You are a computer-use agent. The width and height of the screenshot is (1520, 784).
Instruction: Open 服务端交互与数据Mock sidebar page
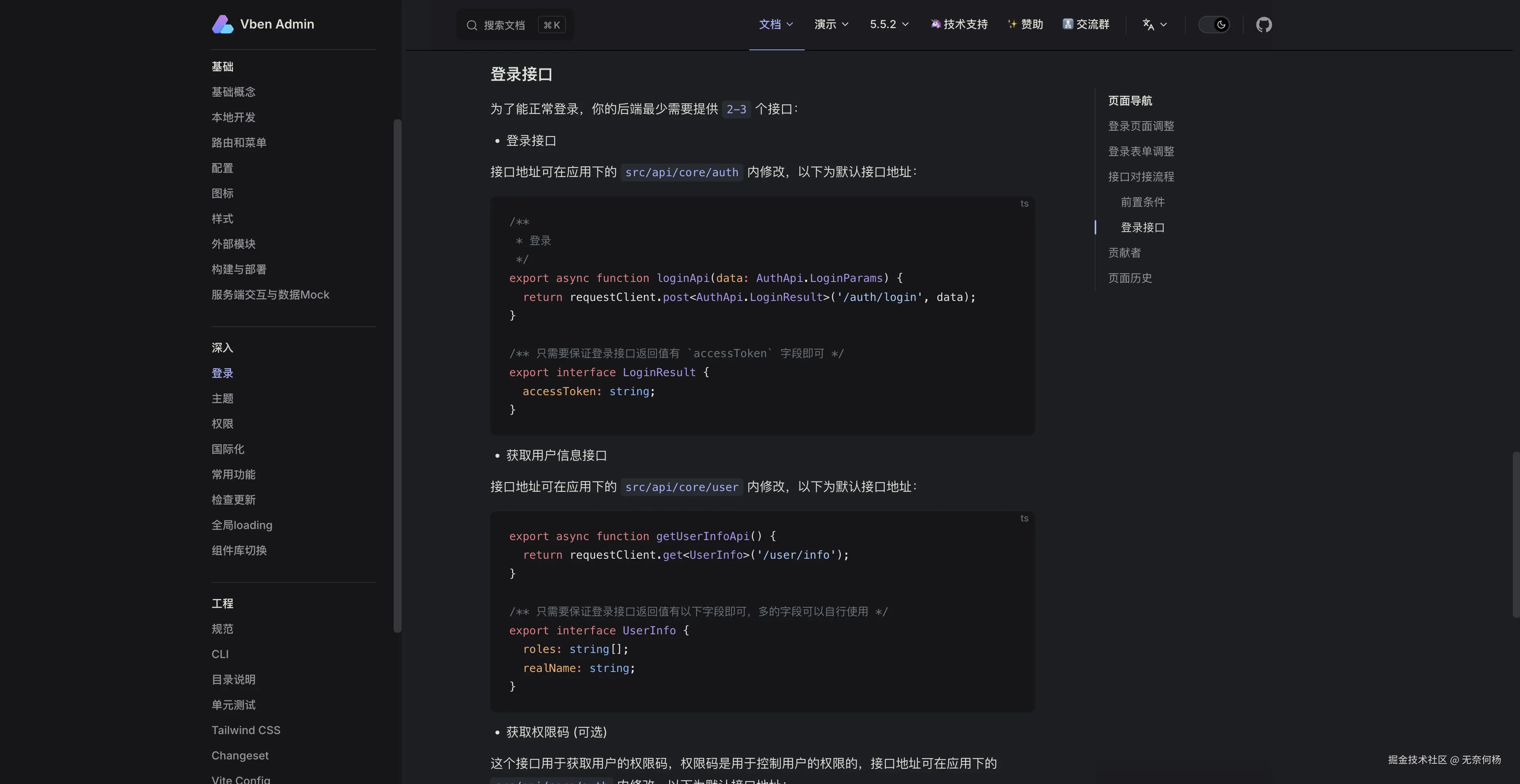point(270,294)
